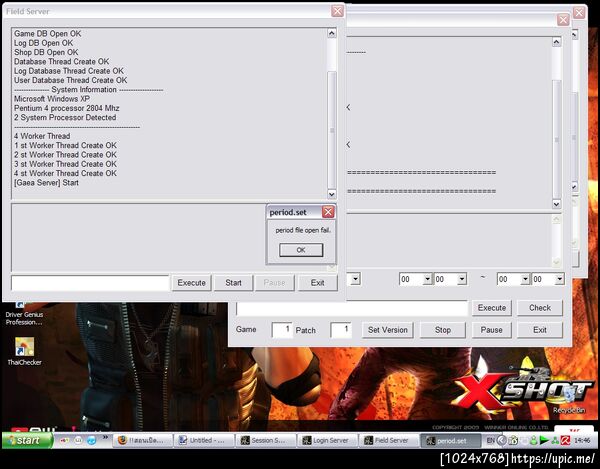This screenshot has width=600, height=469.
Task: Click the first quick launch icon
Action: (64, 441)
